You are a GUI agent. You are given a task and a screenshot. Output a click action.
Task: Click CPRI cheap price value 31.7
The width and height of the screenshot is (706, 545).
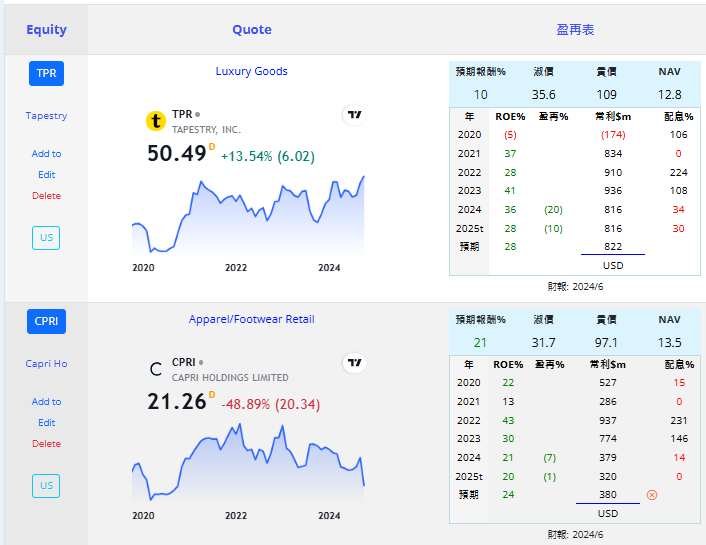point(543,343)
